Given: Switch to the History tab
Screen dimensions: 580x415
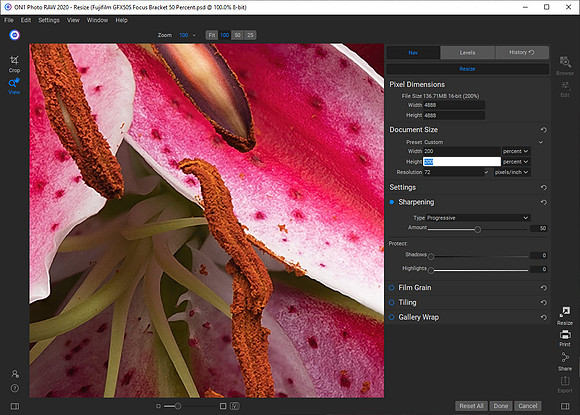Looking at the screenshot, I should click(522, 53).
